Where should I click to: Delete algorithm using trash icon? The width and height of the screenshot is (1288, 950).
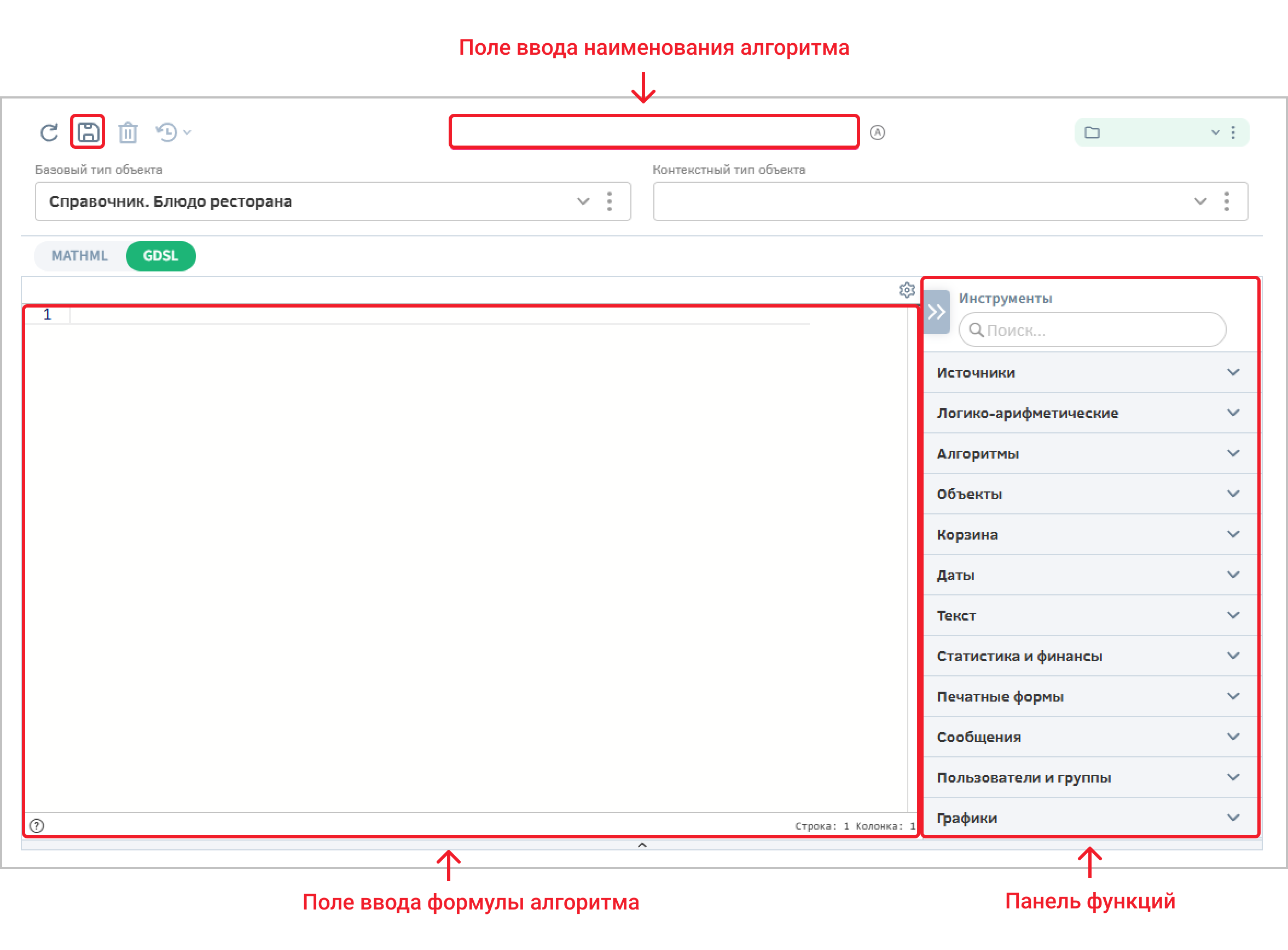[127, 133]
